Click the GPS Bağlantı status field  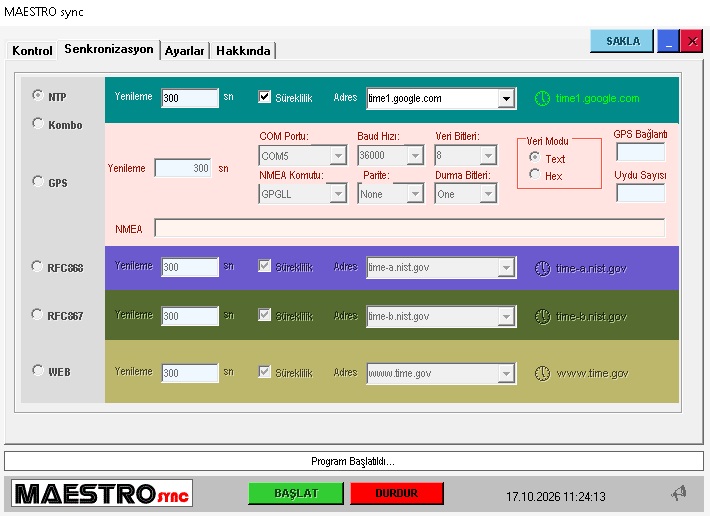[x=640, y=152]
